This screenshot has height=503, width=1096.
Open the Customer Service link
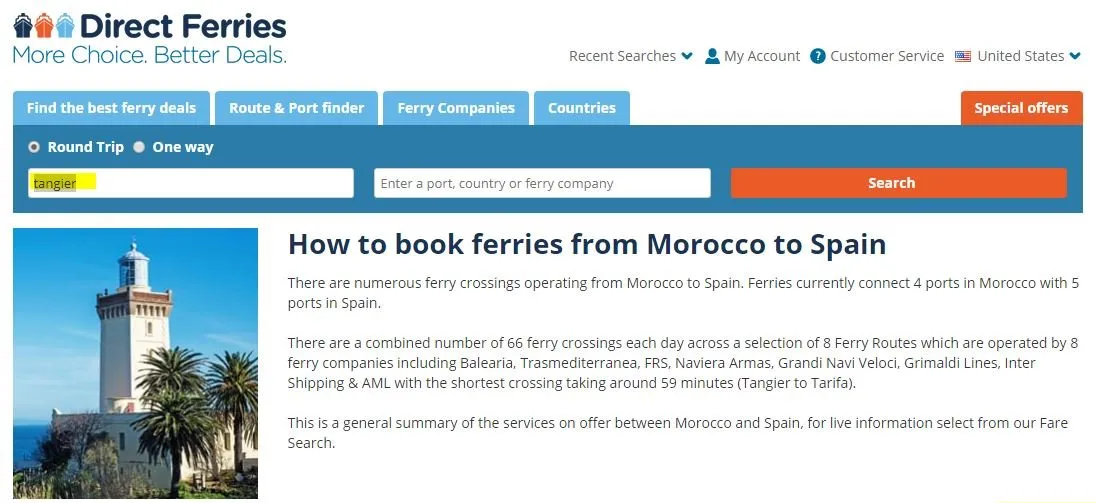(887, 56)
